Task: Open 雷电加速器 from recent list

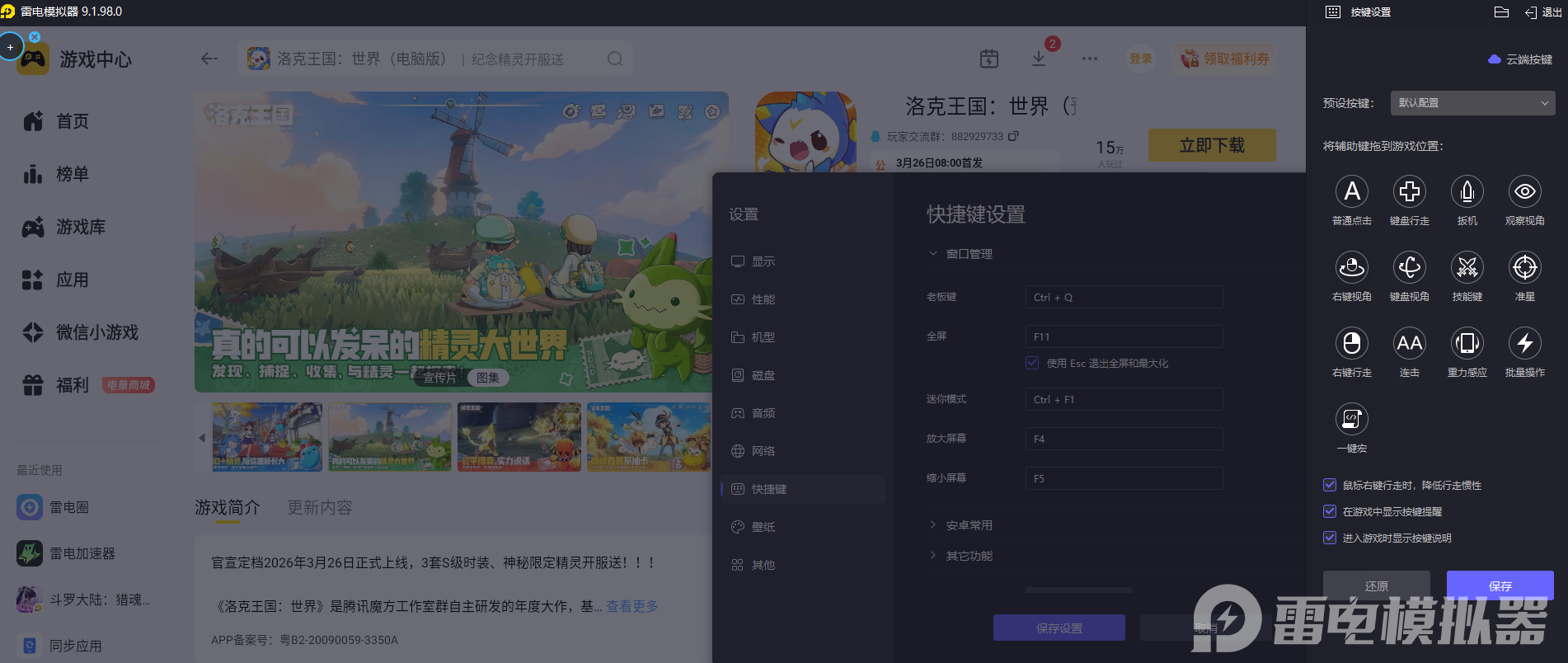Action: tap(67, 553)
